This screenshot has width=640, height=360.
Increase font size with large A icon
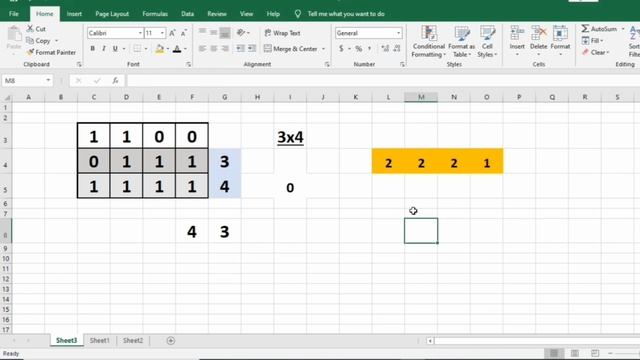[x=172, y=33]
